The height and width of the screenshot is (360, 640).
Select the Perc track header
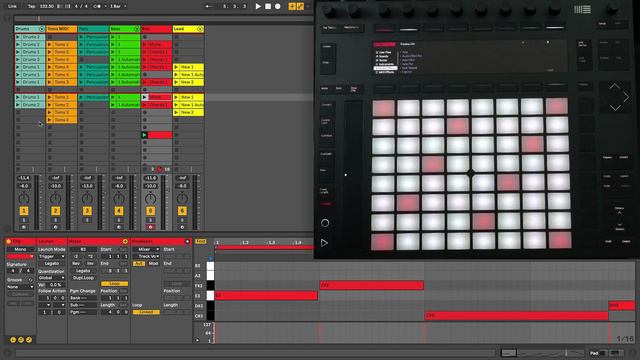click(93, 29)
